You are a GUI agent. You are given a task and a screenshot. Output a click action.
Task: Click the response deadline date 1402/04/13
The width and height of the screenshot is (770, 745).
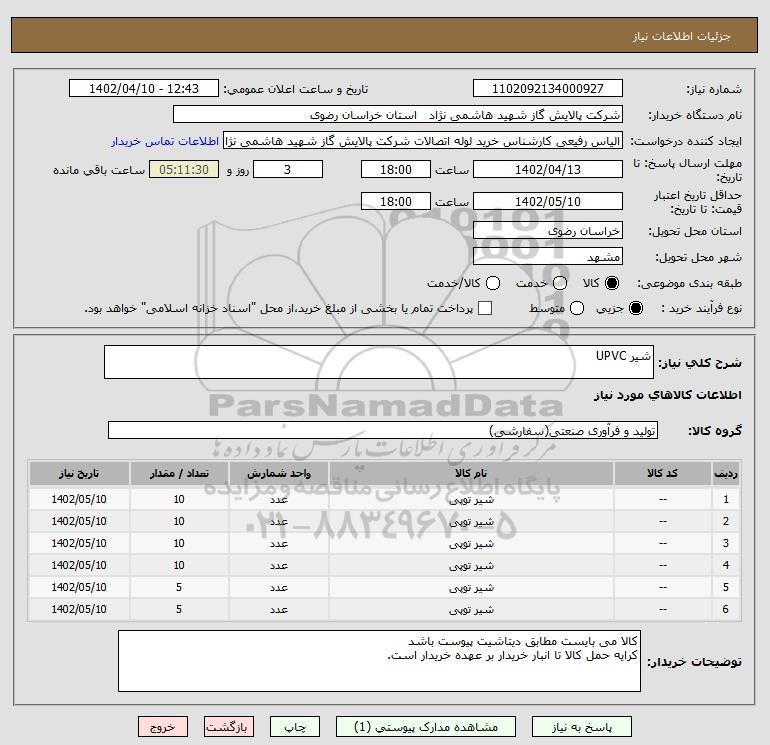click(x=548, y=170)
